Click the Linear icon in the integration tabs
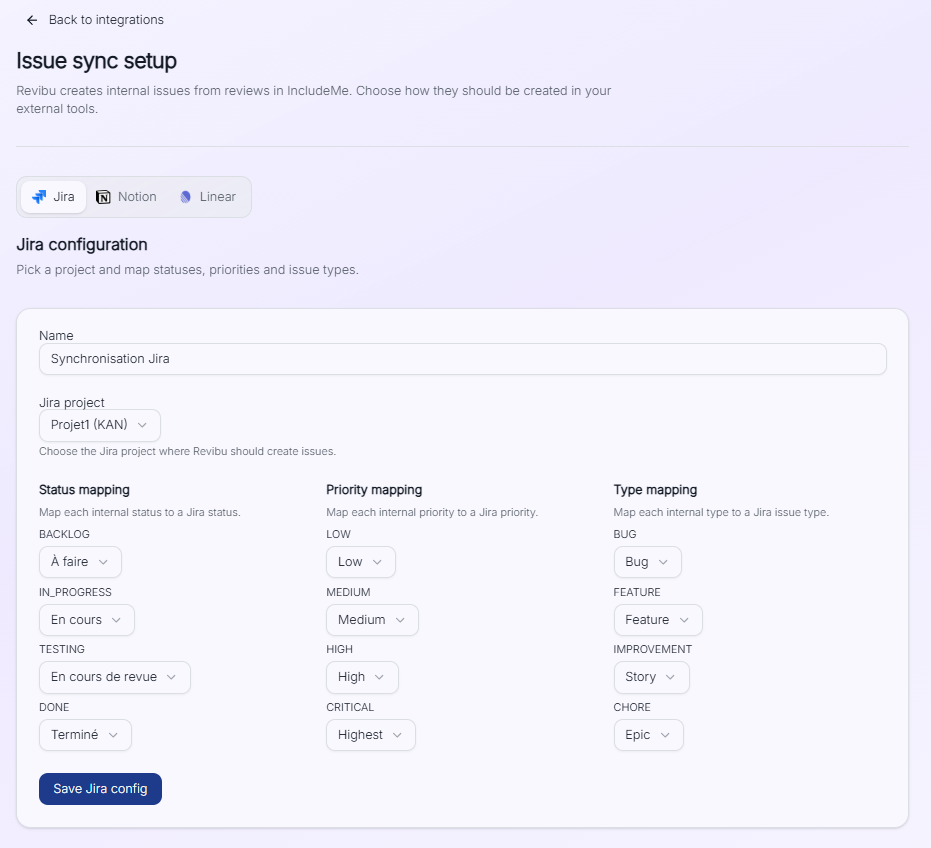 point(184,196)
